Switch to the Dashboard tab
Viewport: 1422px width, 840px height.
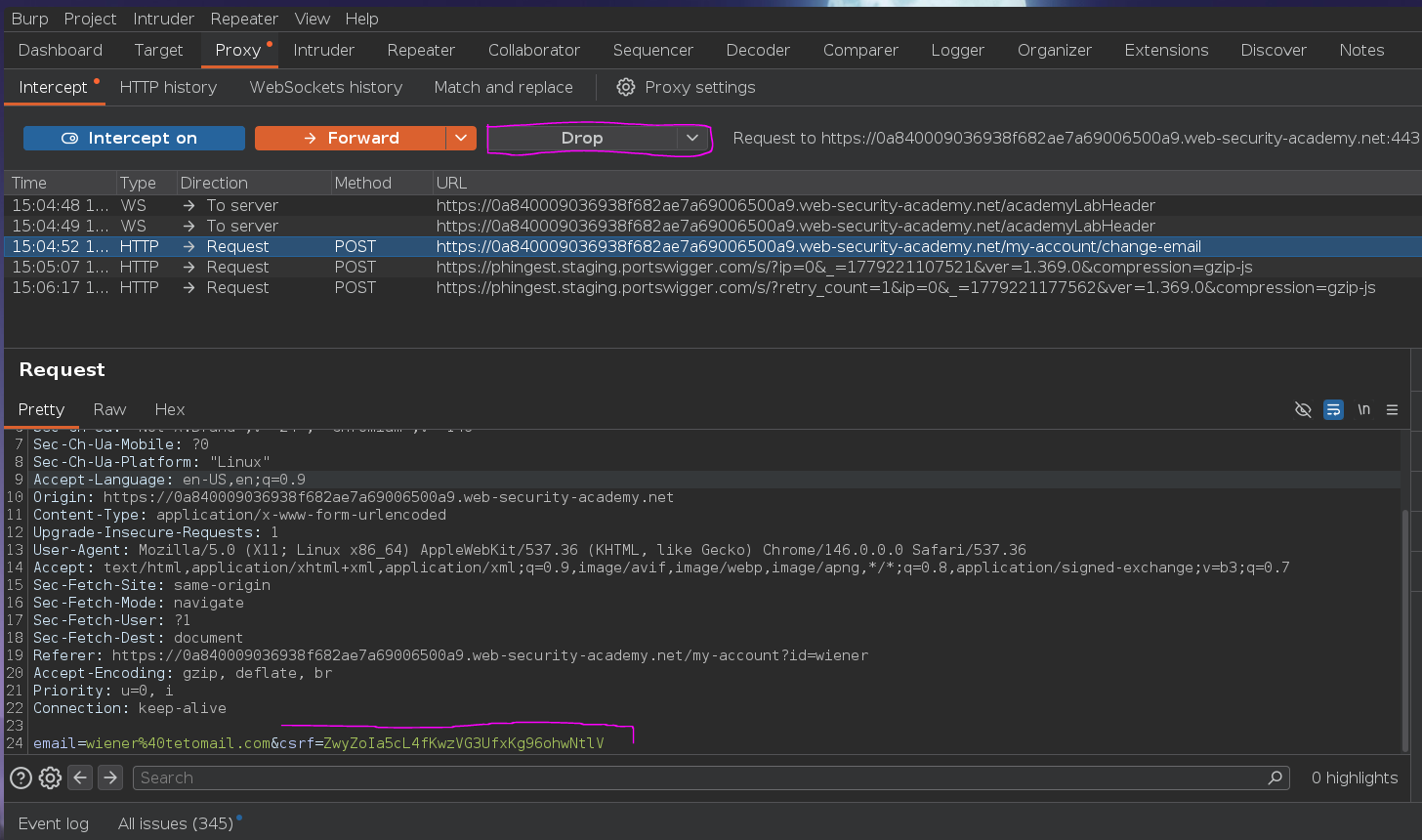[61, 50]
